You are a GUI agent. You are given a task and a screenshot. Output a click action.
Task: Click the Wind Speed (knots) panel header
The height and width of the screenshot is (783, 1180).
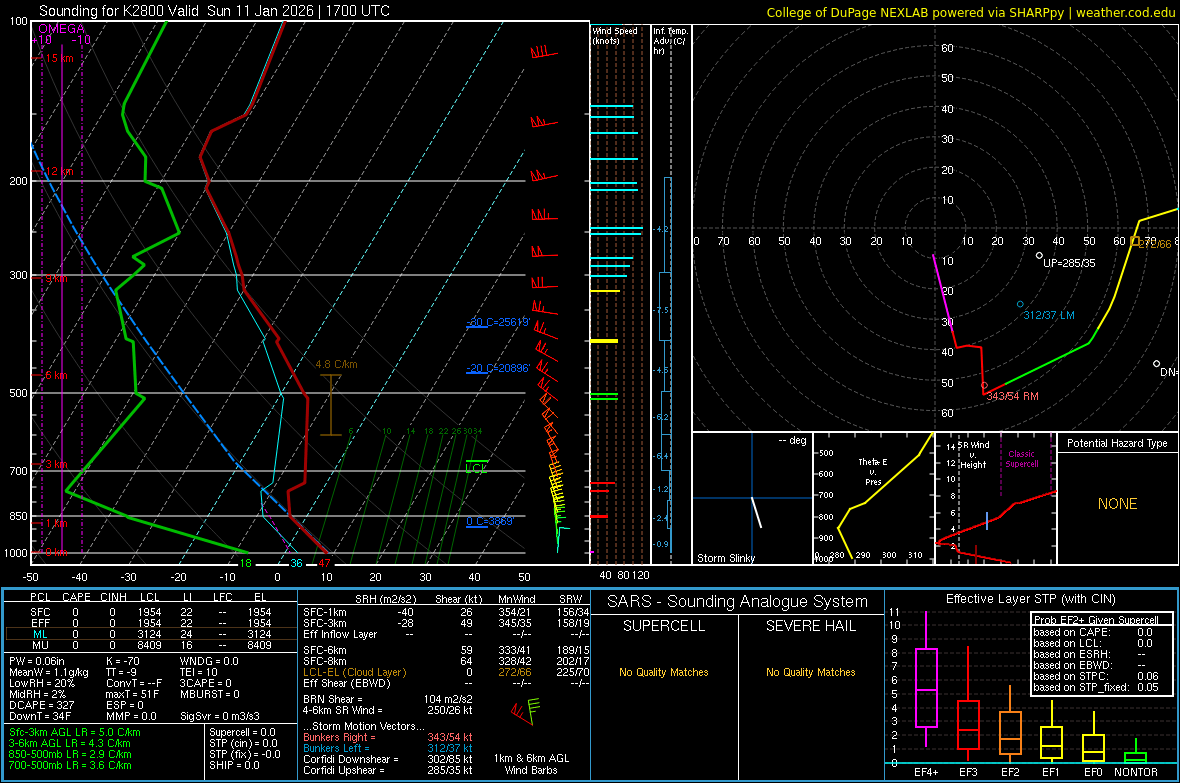(x=616, y=35)
